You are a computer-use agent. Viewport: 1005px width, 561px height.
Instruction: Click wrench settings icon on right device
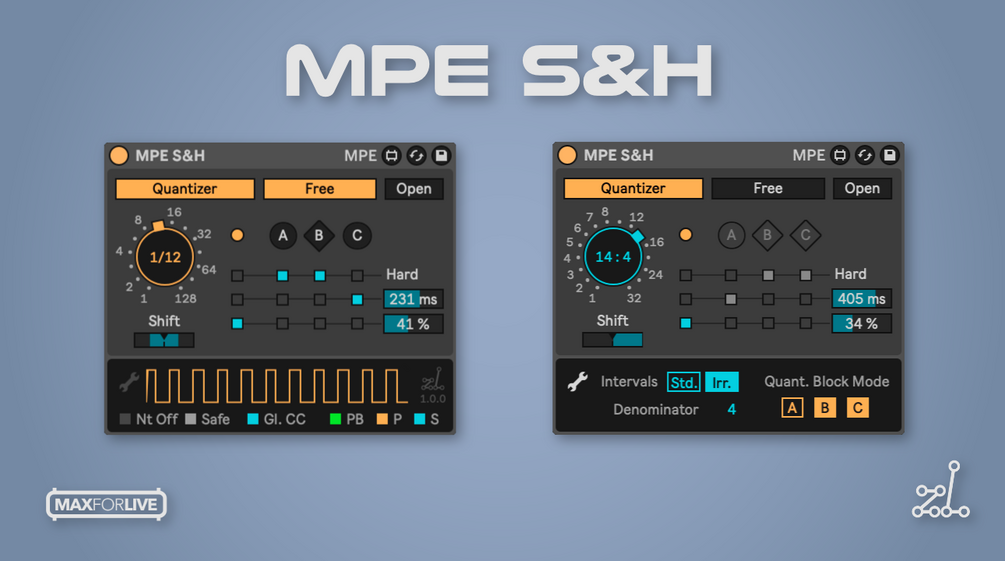[577, 381]
